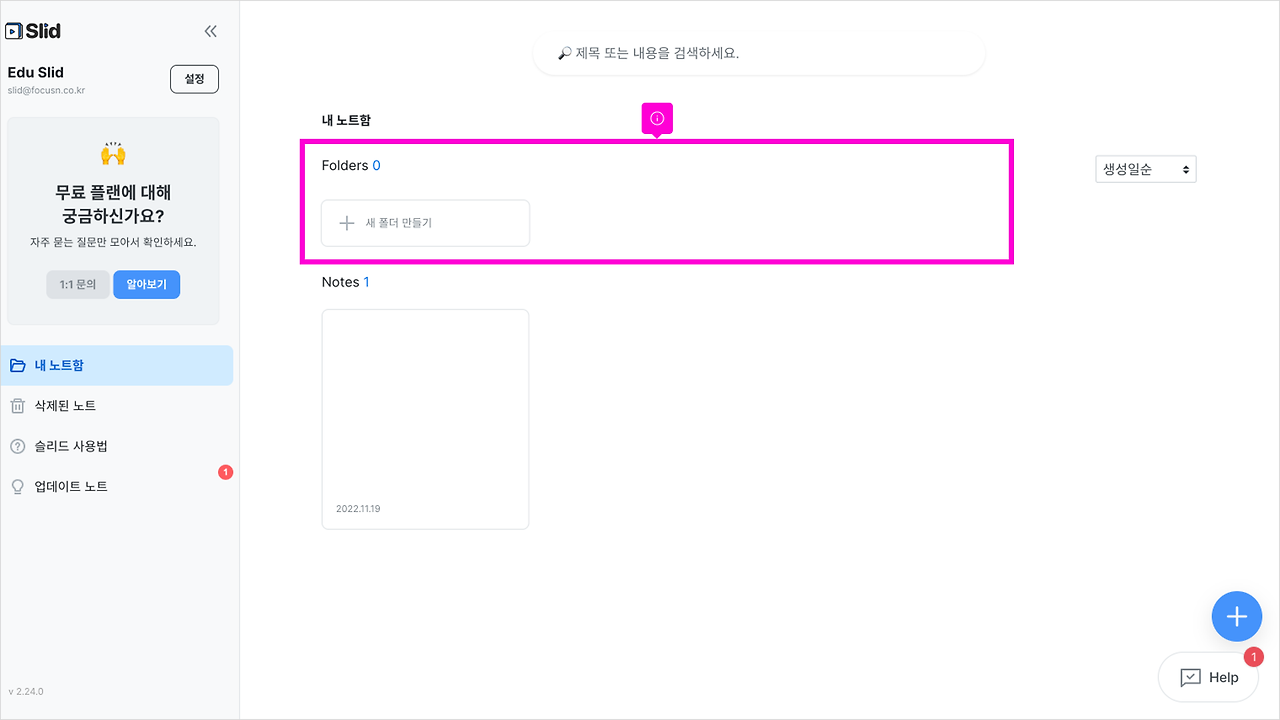Click 새 폴더 만들기 to create a folder
The height and width of the screenshot is (720, 1280).
pos(424,222)
